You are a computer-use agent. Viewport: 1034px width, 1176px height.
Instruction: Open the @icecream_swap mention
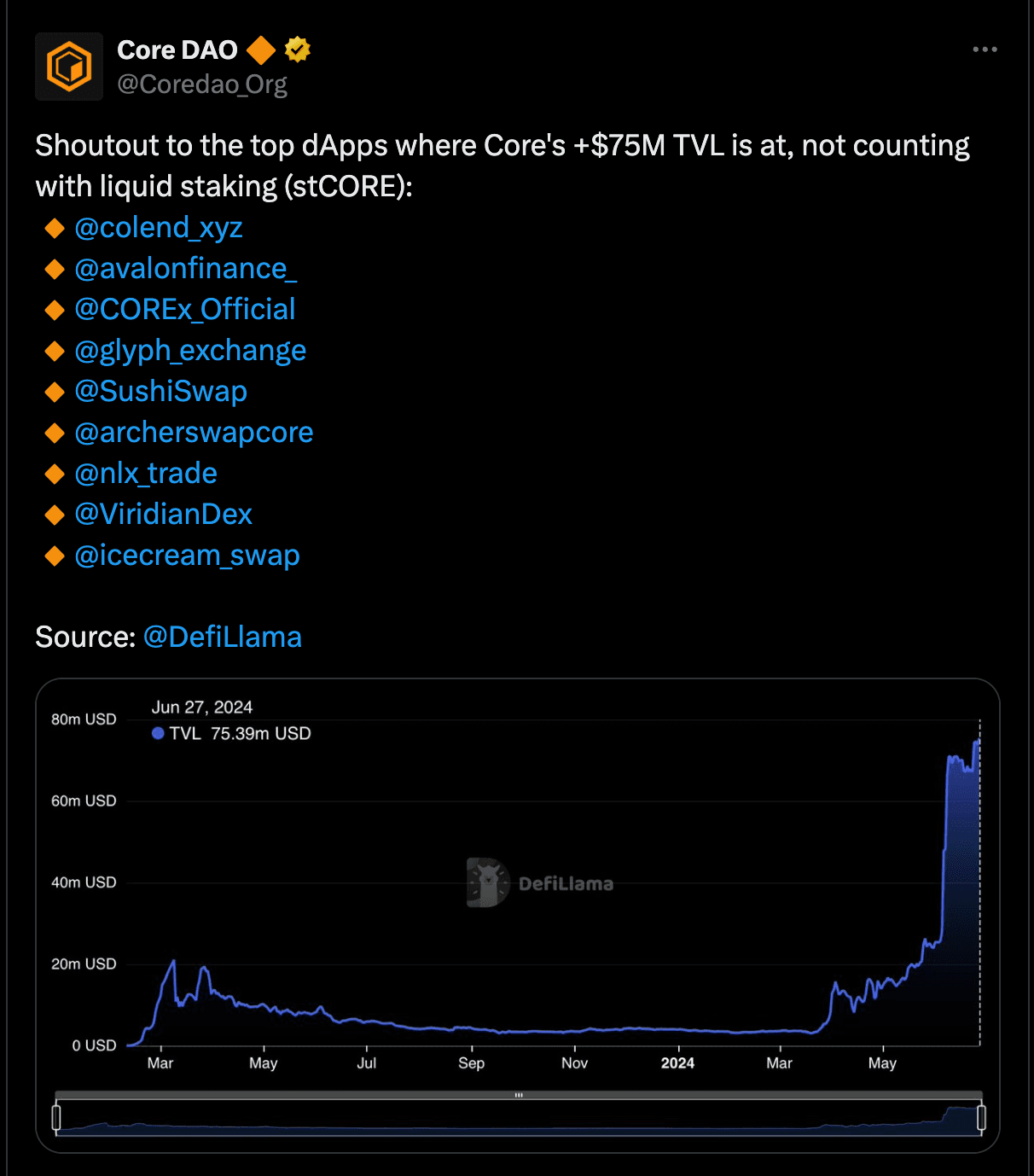pyautogui.click(x=188, y=556)
